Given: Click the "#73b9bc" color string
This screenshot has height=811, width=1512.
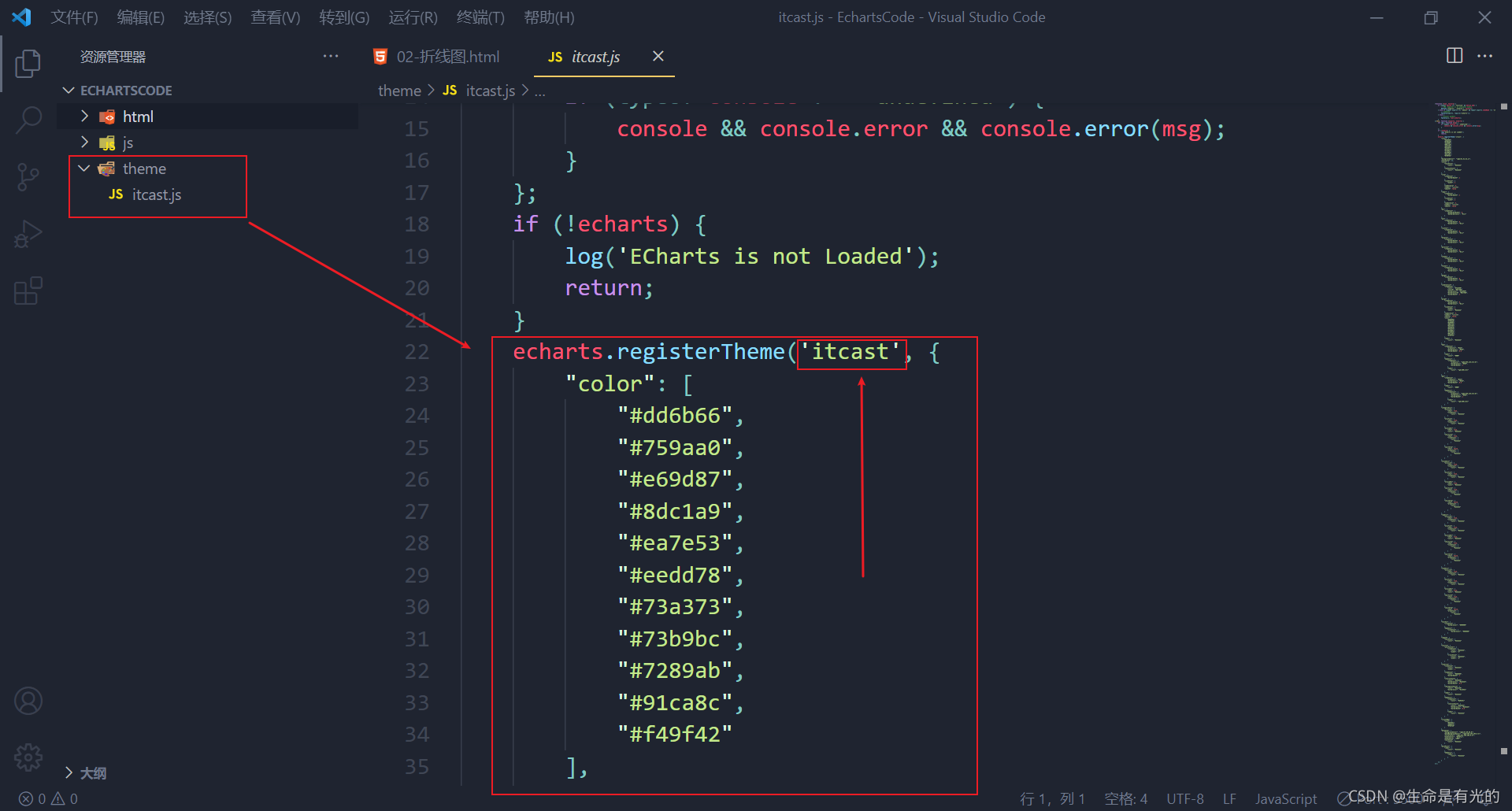Looking at the screenshot, I should [675, 639].
